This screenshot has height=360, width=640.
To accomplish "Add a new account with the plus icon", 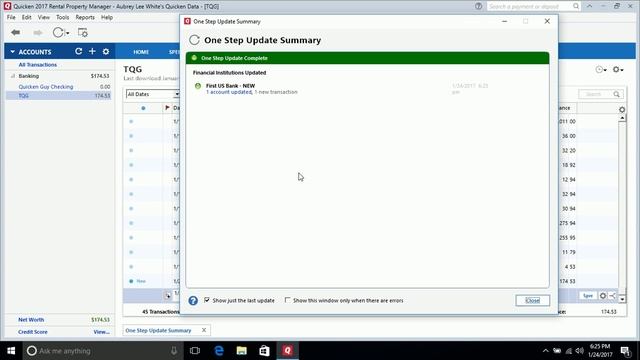I will pyautogui.click(x=92, y=51).
